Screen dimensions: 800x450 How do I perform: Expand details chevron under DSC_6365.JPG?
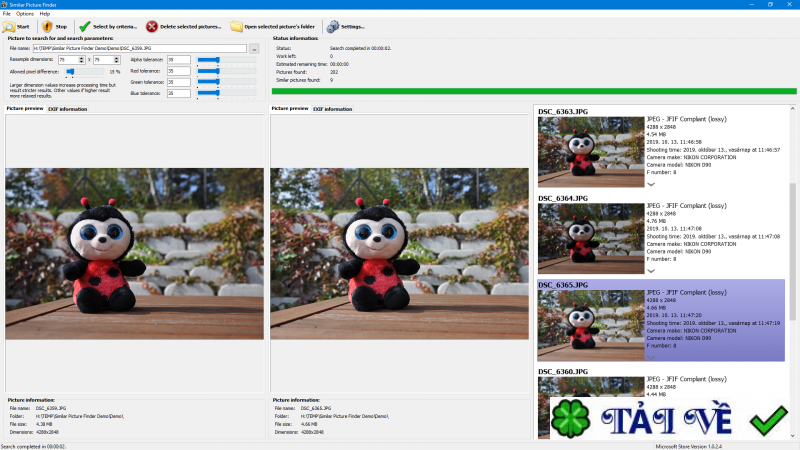651,356
